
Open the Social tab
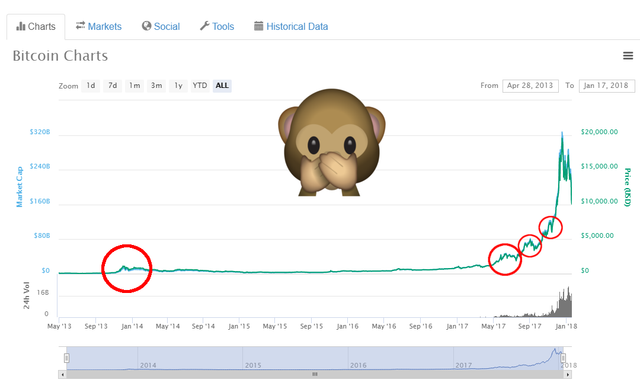tap(161, 27)
